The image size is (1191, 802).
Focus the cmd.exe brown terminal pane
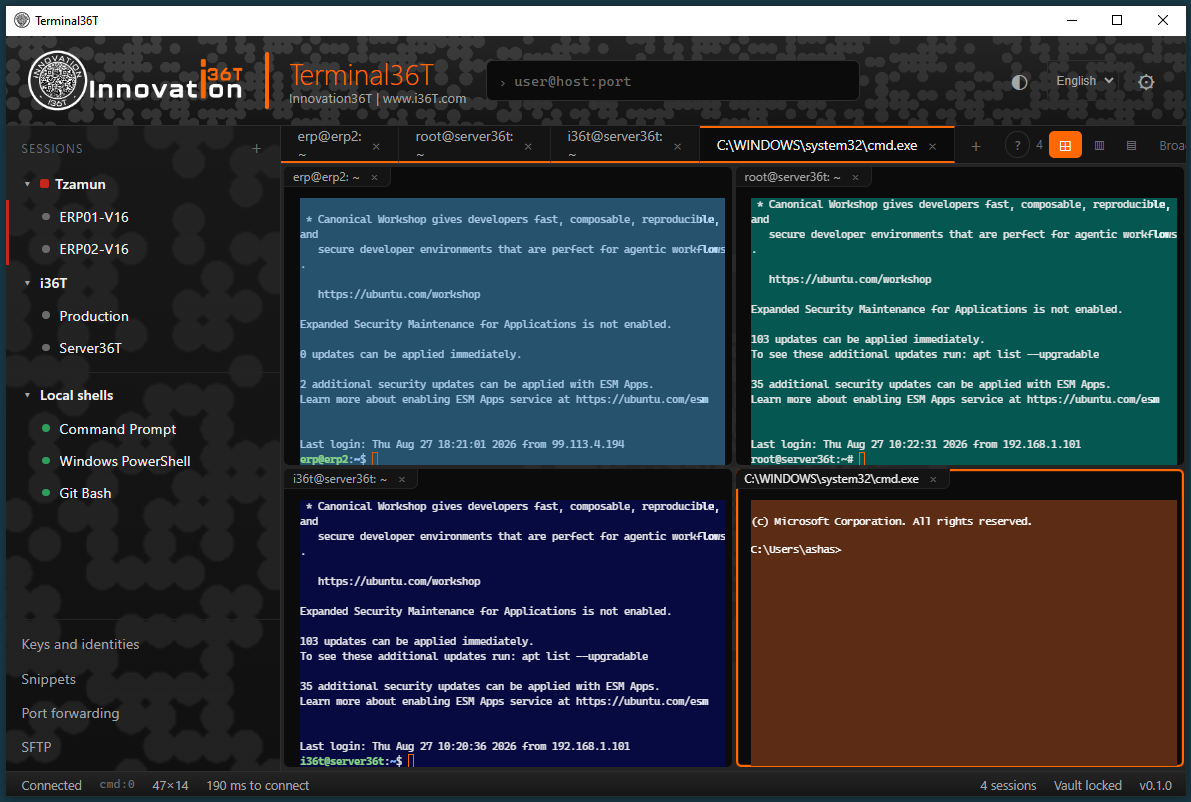tap(963, 632)
